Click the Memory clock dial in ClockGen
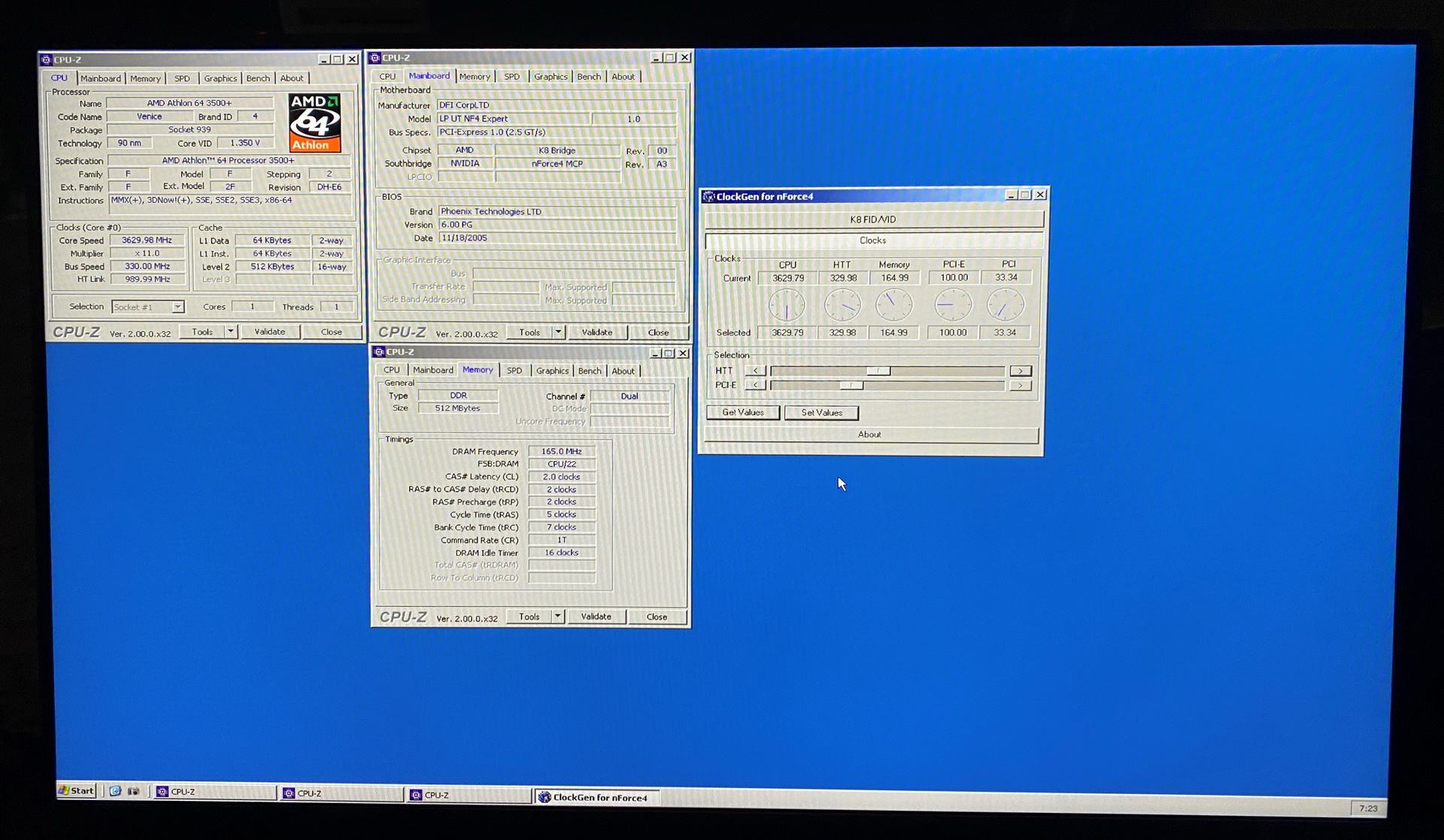This screenshot has width=1444, height=840. click(894, 305)
